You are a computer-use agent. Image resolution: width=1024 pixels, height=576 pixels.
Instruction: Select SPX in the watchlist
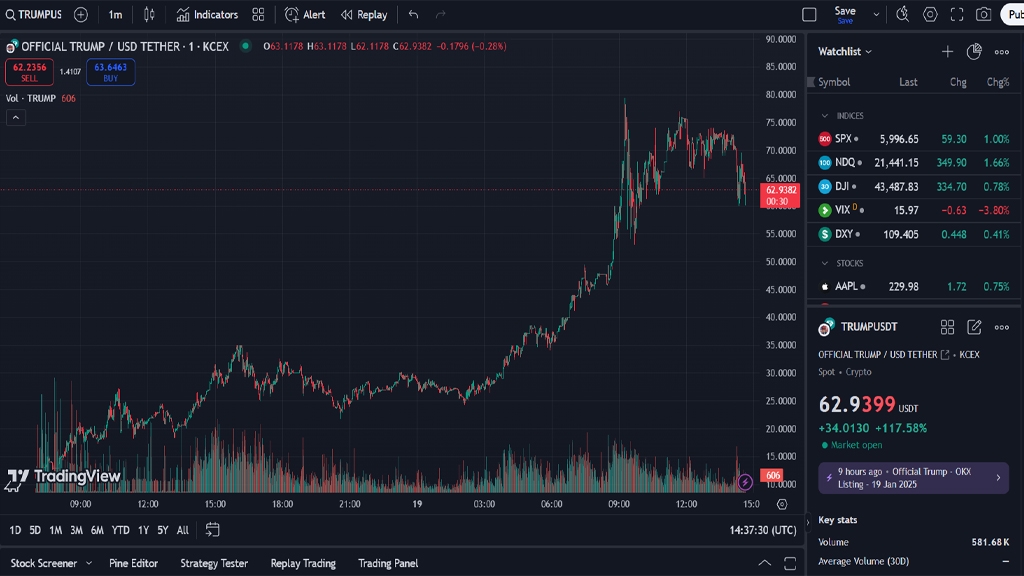click(x=914, y=139)
